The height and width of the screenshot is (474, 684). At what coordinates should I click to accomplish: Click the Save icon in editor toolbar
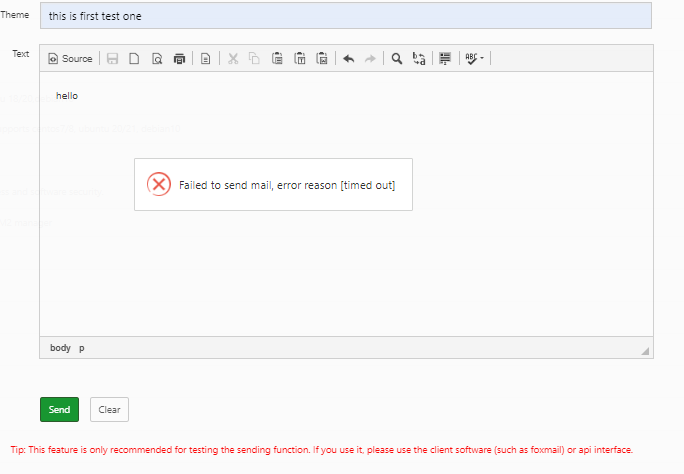tap(113, 58)
